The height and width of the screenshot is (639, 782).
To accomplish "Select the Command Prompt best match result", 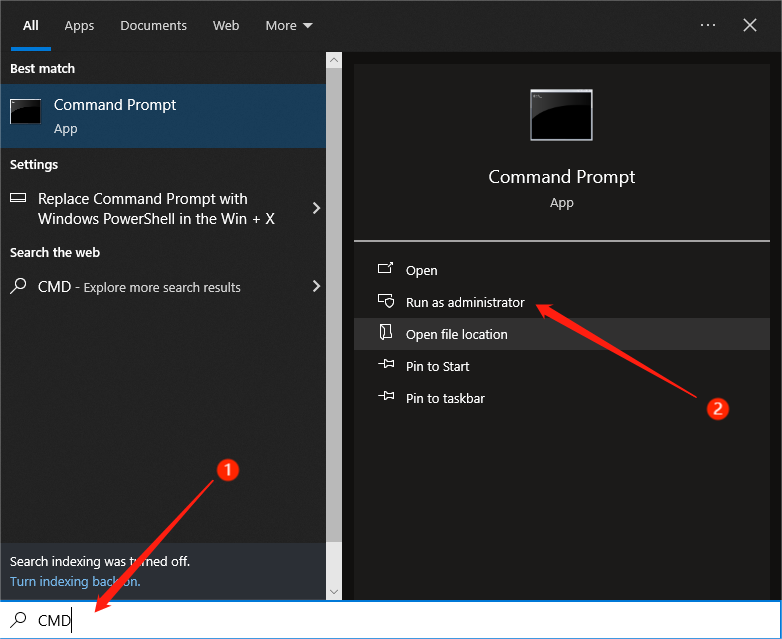I will (x=163, y=116).
